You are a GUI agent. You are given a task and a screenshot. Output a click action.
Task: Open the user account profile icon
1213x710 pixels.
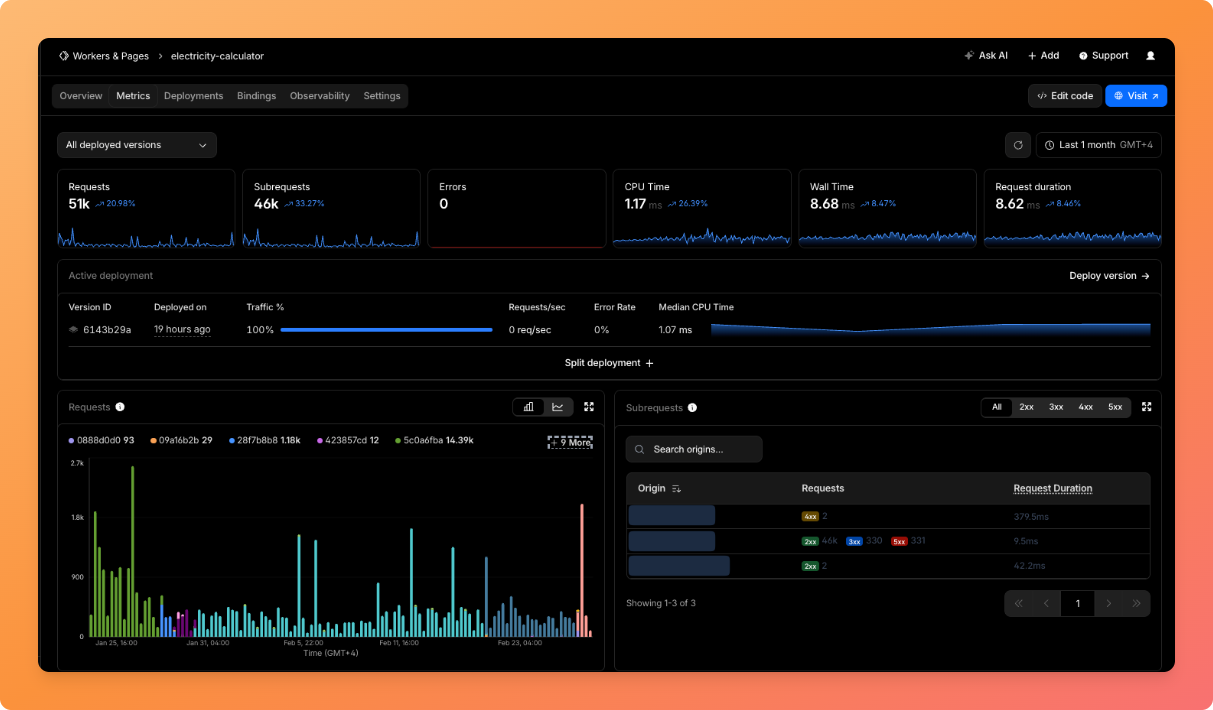click(x=1150, y=56)
